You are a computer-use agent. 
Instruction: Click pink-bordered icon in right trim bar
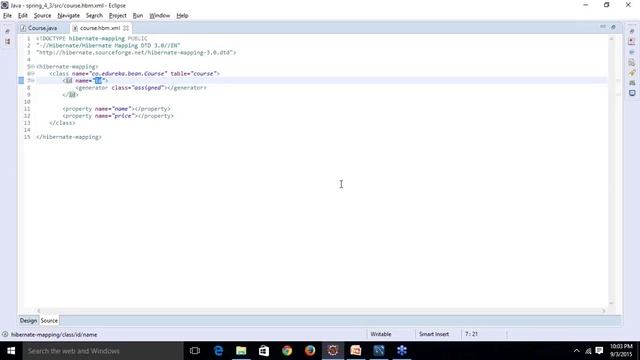click(632, 42)
